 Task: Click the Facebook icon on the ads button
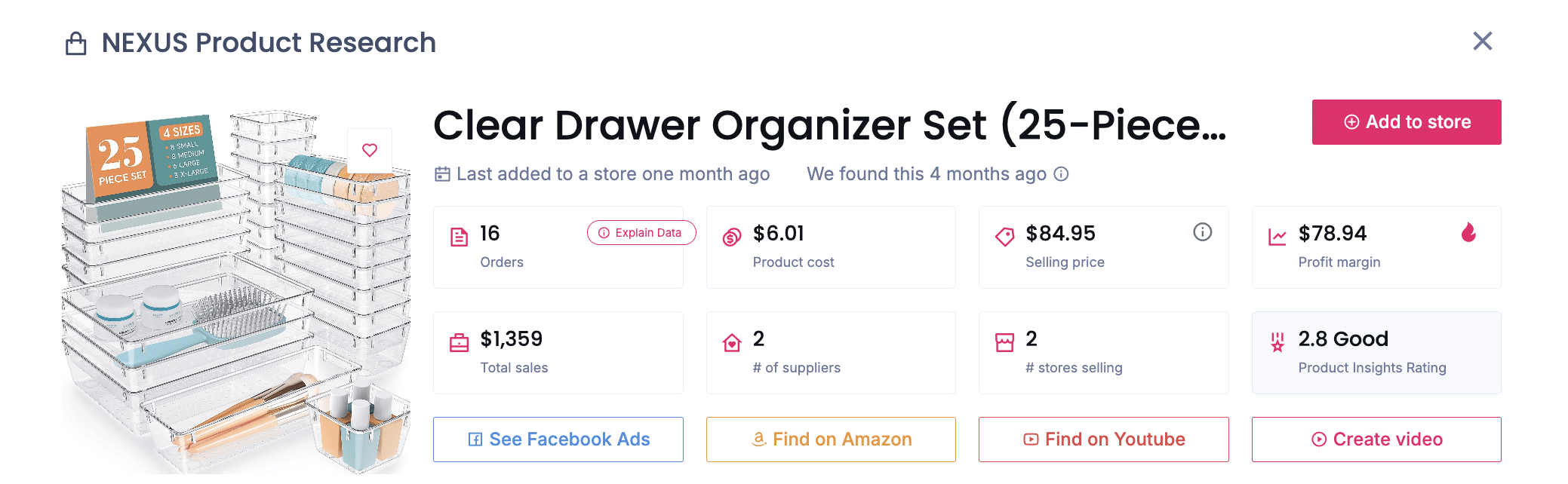(476, 439)
